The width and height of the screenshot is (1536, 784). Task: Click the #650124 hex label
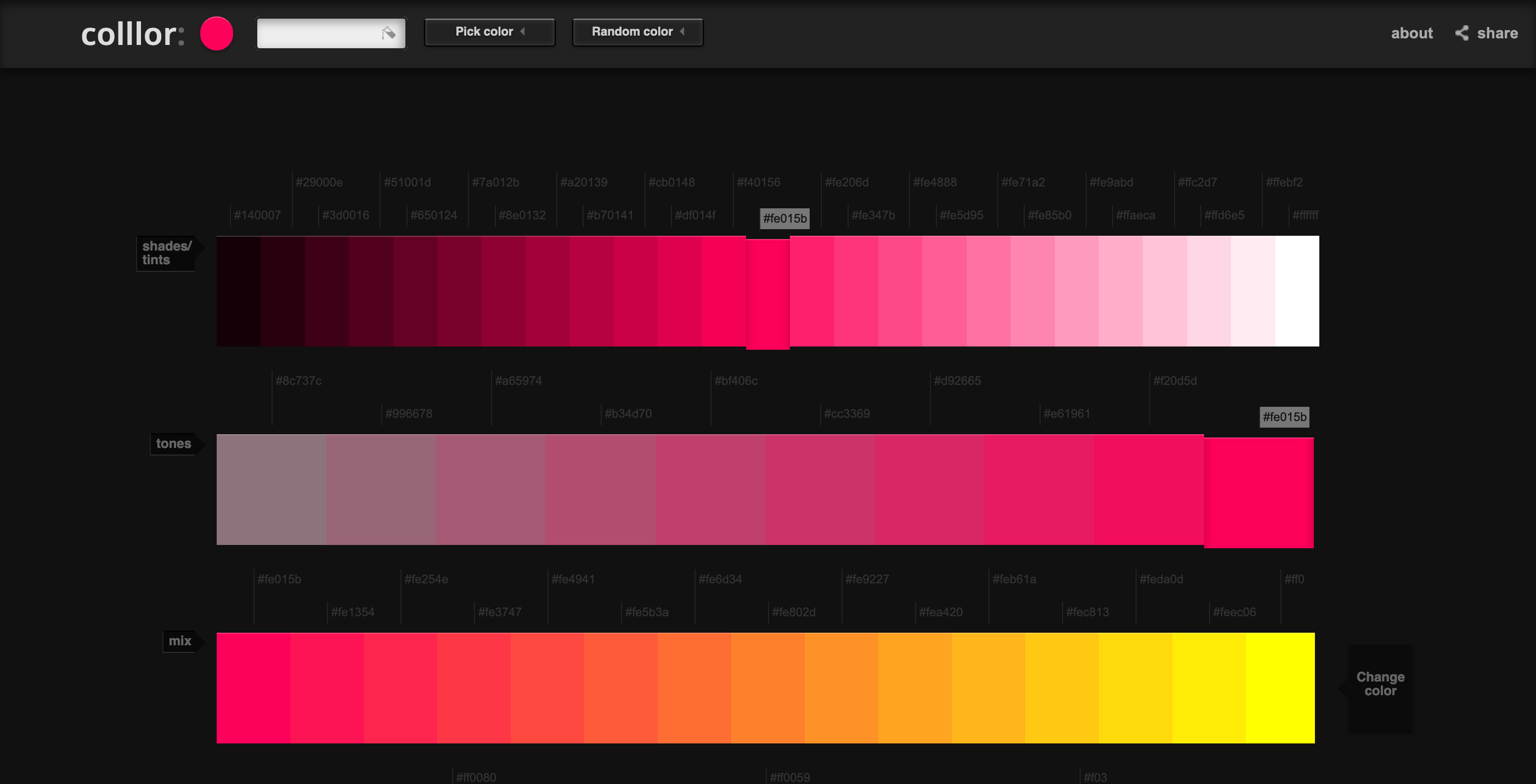[433, 215]
